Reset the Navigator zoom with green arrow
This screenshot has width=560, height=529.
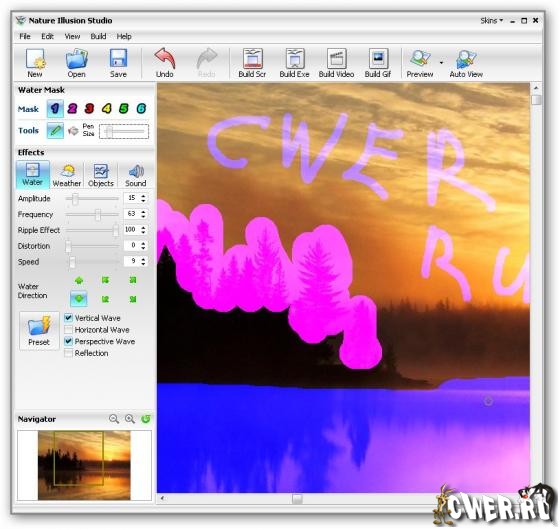coord(146,419)
